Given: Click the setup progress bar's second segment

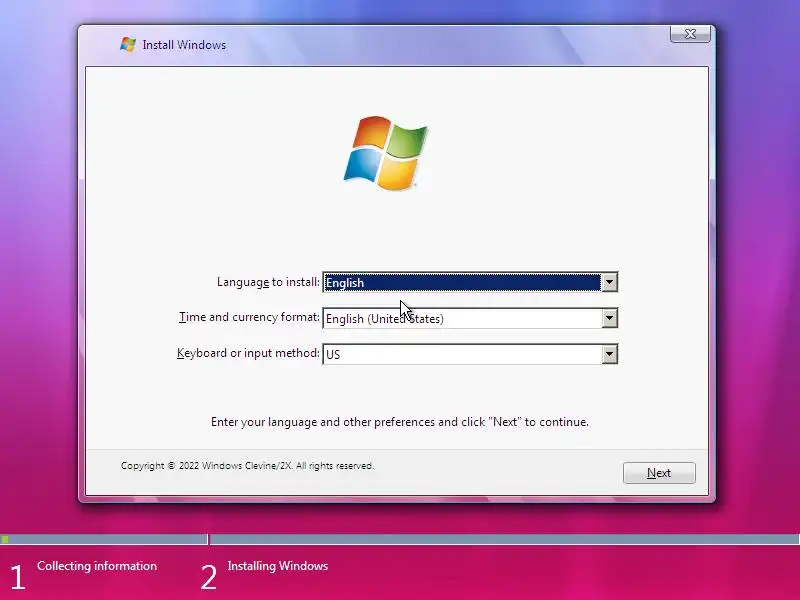Looking at the screenshot, I should pyautogui.click(x=505, y=539).
